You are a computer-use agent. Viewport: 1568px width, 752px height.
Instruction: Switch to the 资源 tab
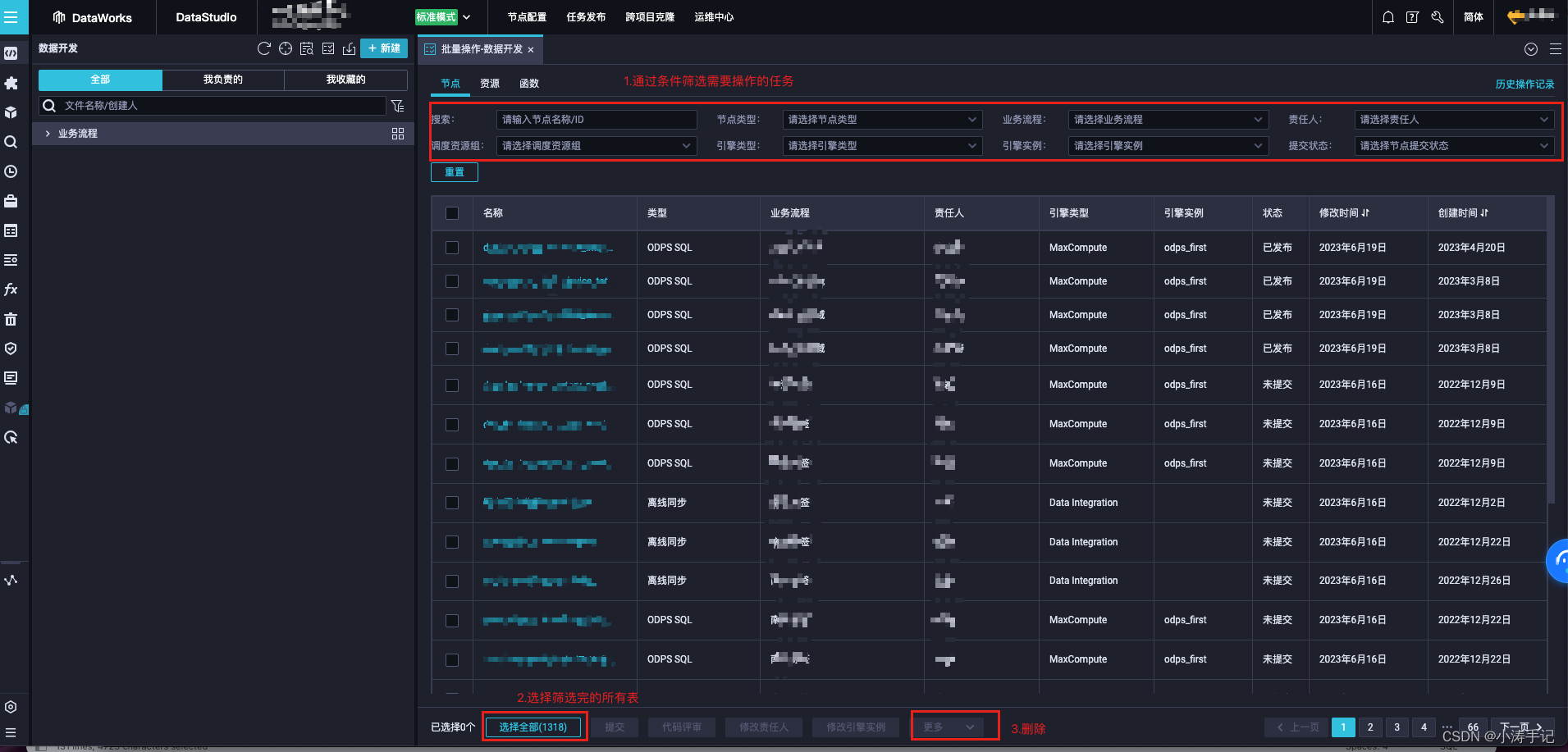point(489,83)
